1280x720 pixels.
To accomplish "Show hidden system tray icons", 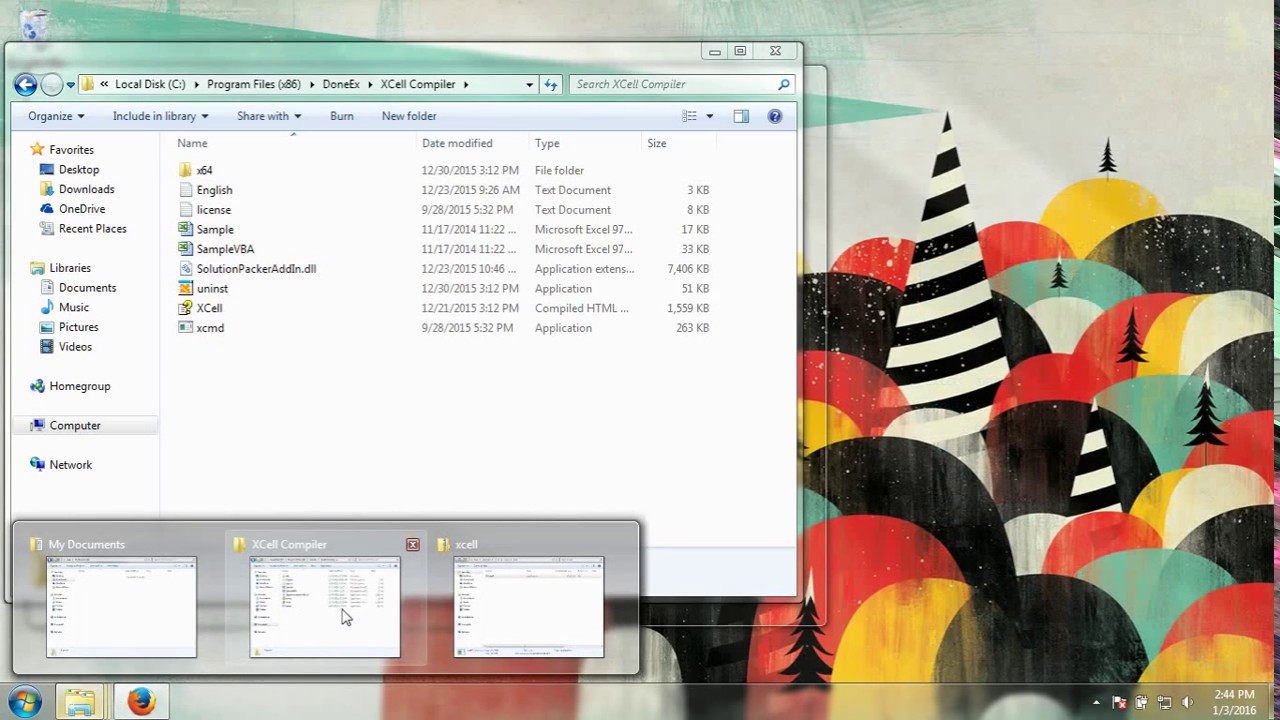I will tap(1096, 703).
